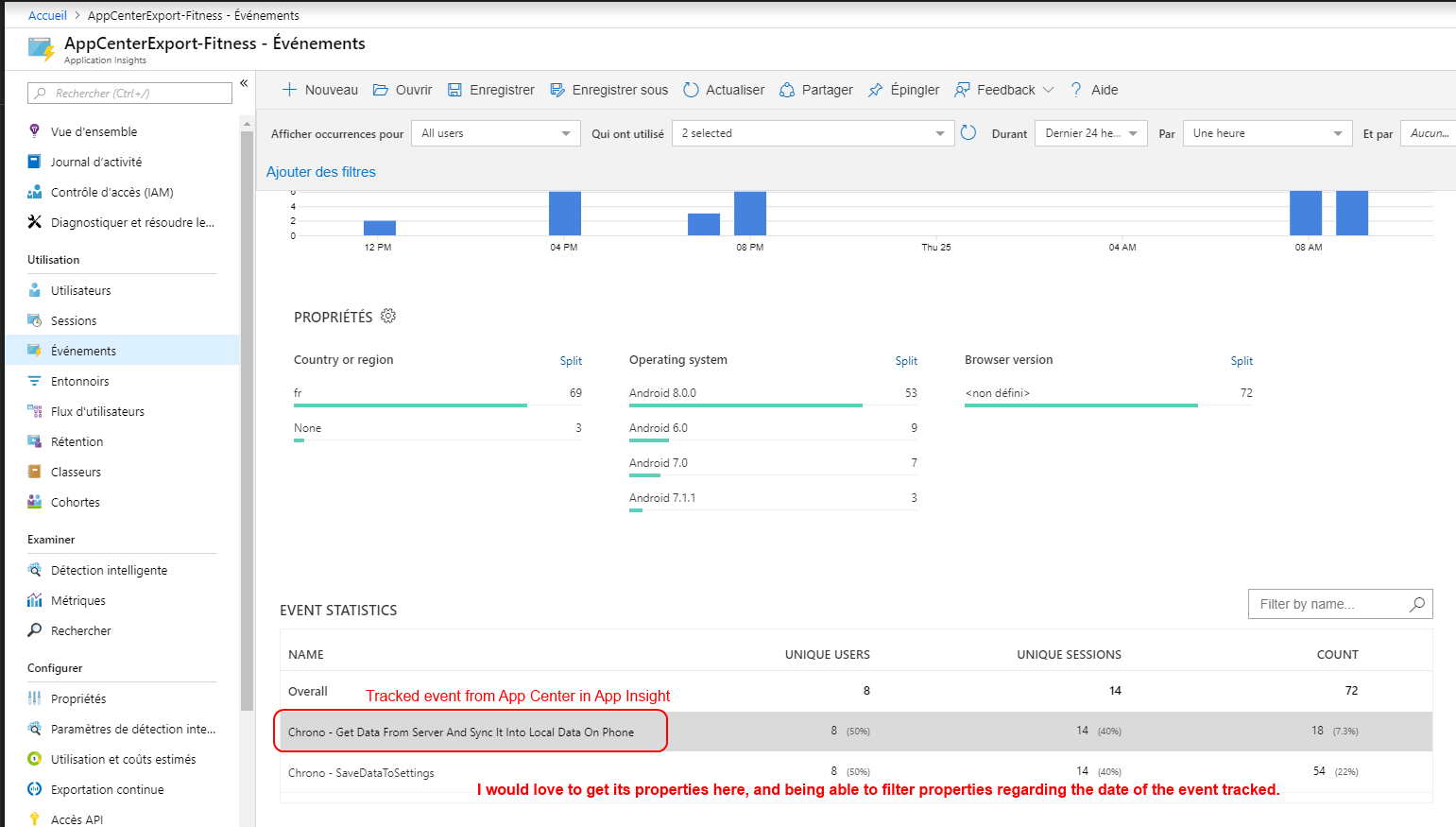Split events by Operating system

click(905, 360)
